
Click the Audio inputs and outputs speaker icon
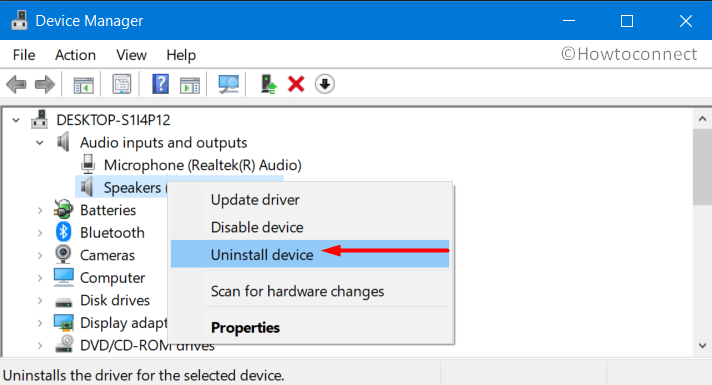point(63,142)
